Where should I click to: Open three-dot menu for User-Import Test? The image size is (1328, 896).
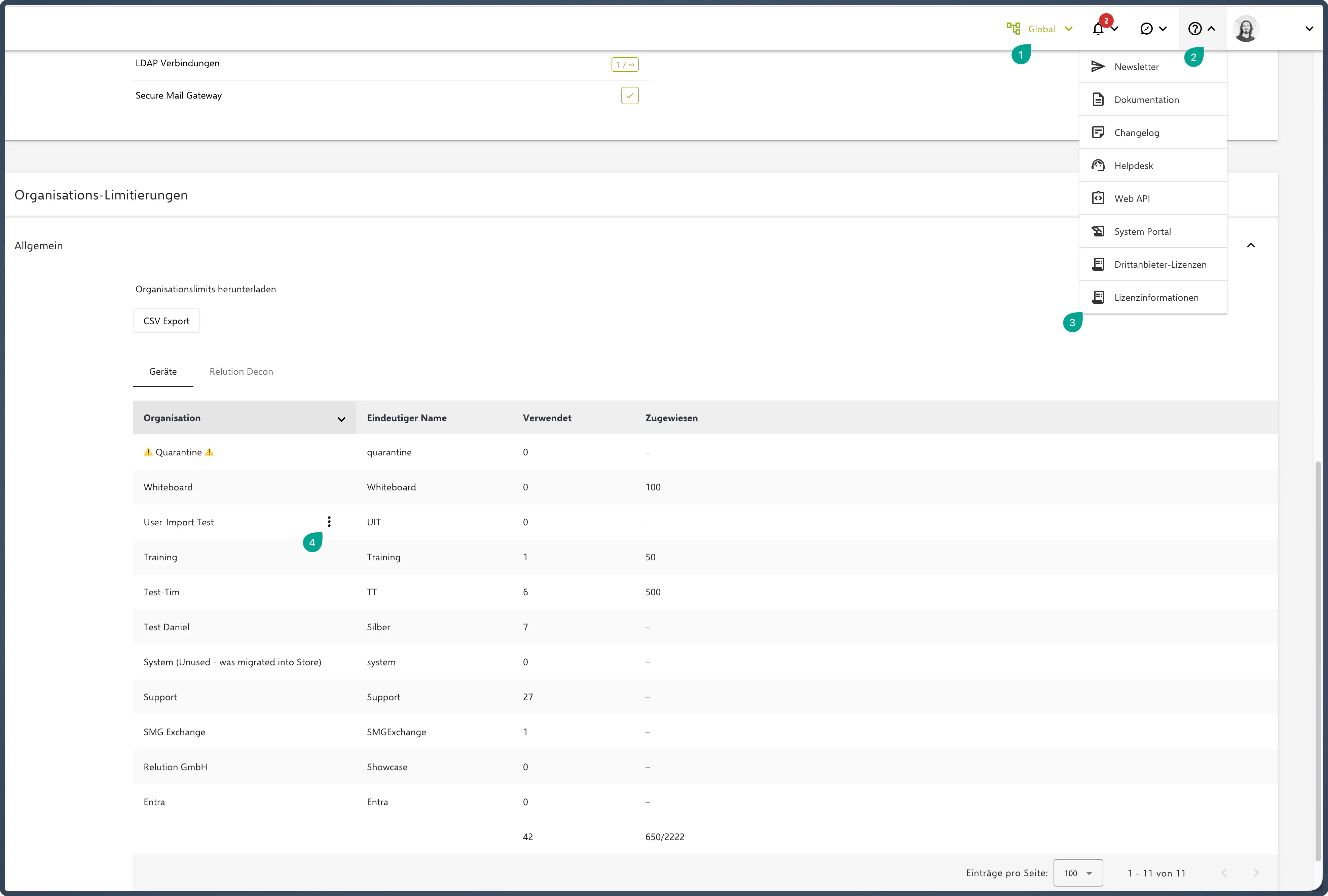(329, 522)
